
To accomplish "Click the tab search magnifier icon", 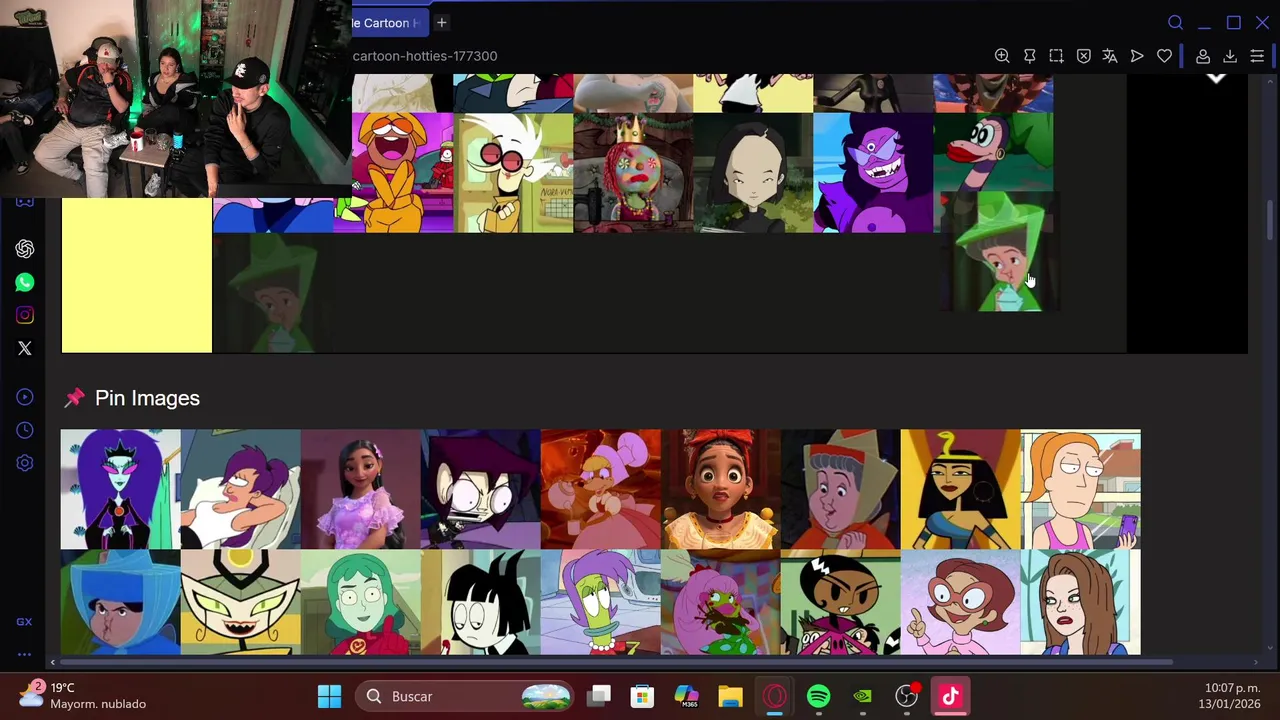I will point(1176,22).
